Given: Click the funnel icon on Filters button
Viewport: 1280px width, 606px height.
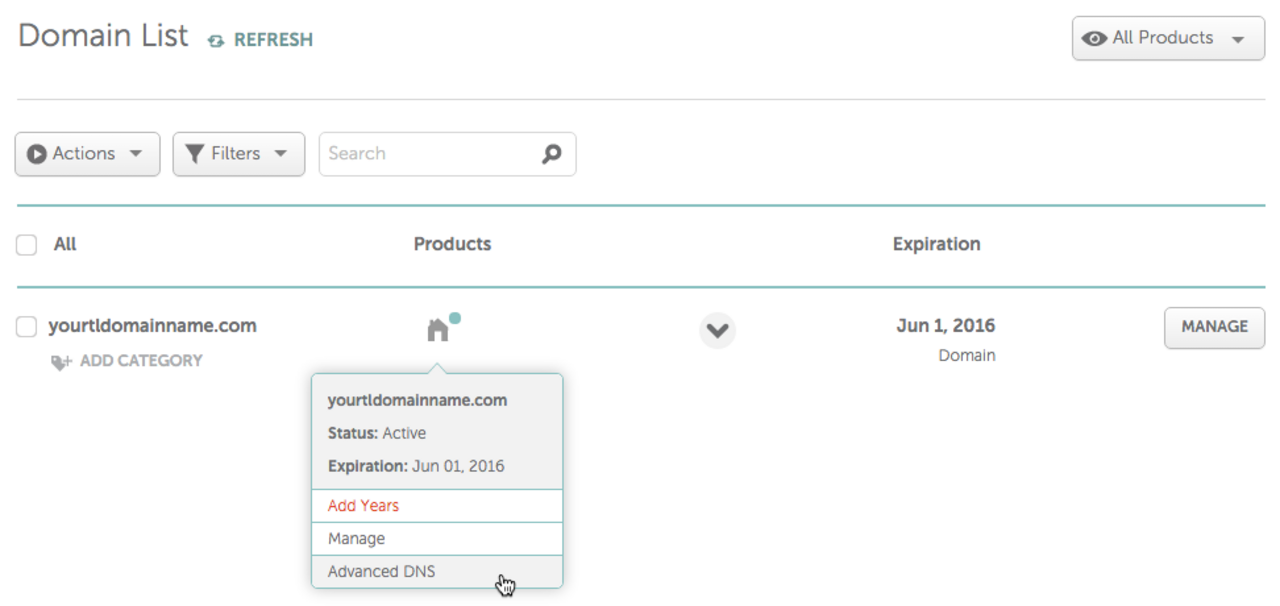Looking at the screenshot, I should 195,154.
